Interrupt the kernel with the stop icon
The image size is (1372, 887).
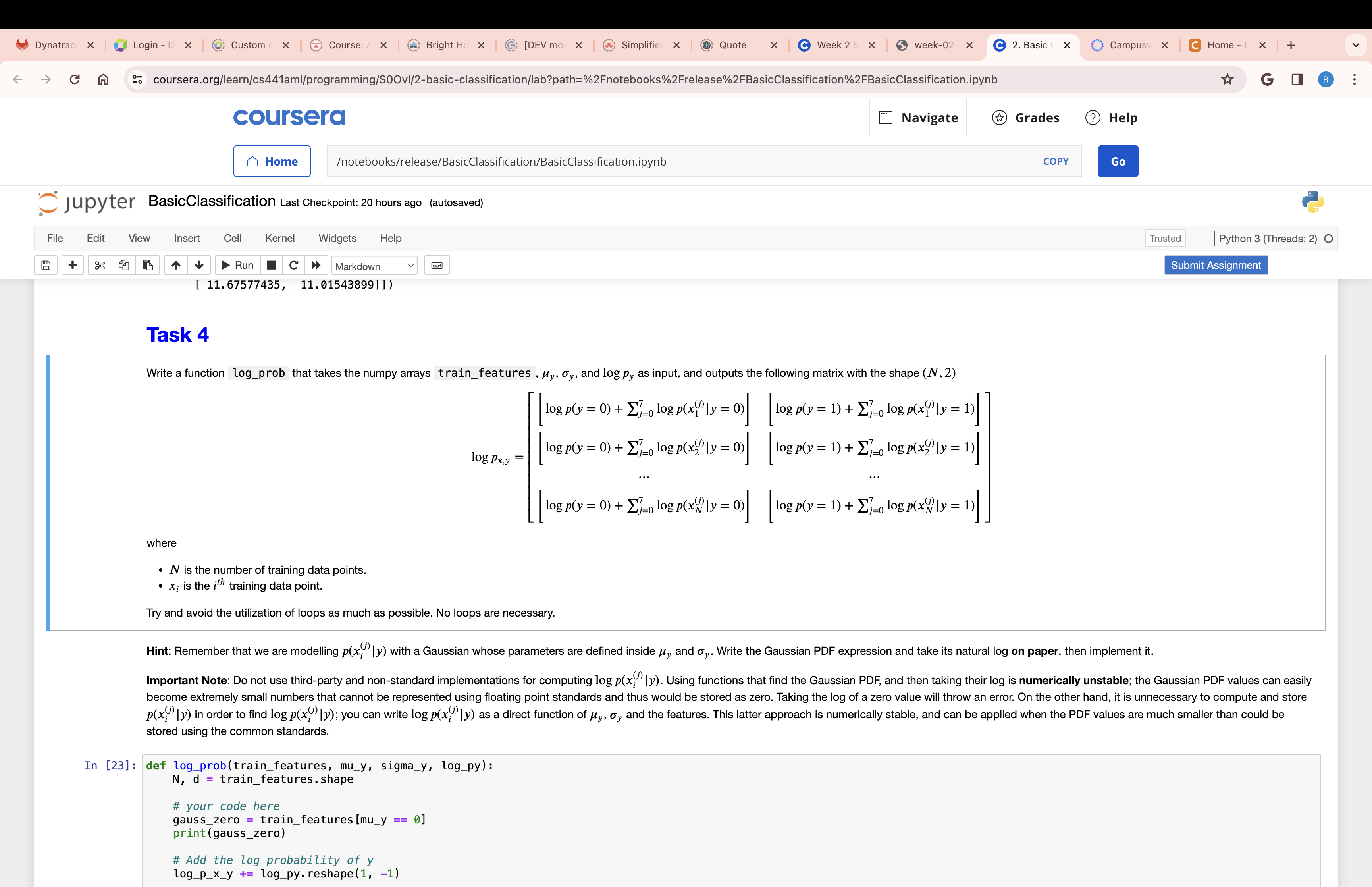tap(271, 265)
